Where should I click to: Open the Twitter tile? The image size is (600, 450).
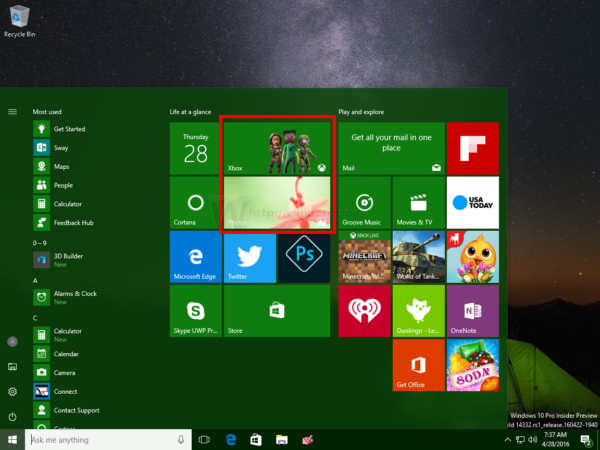[250, 257]
